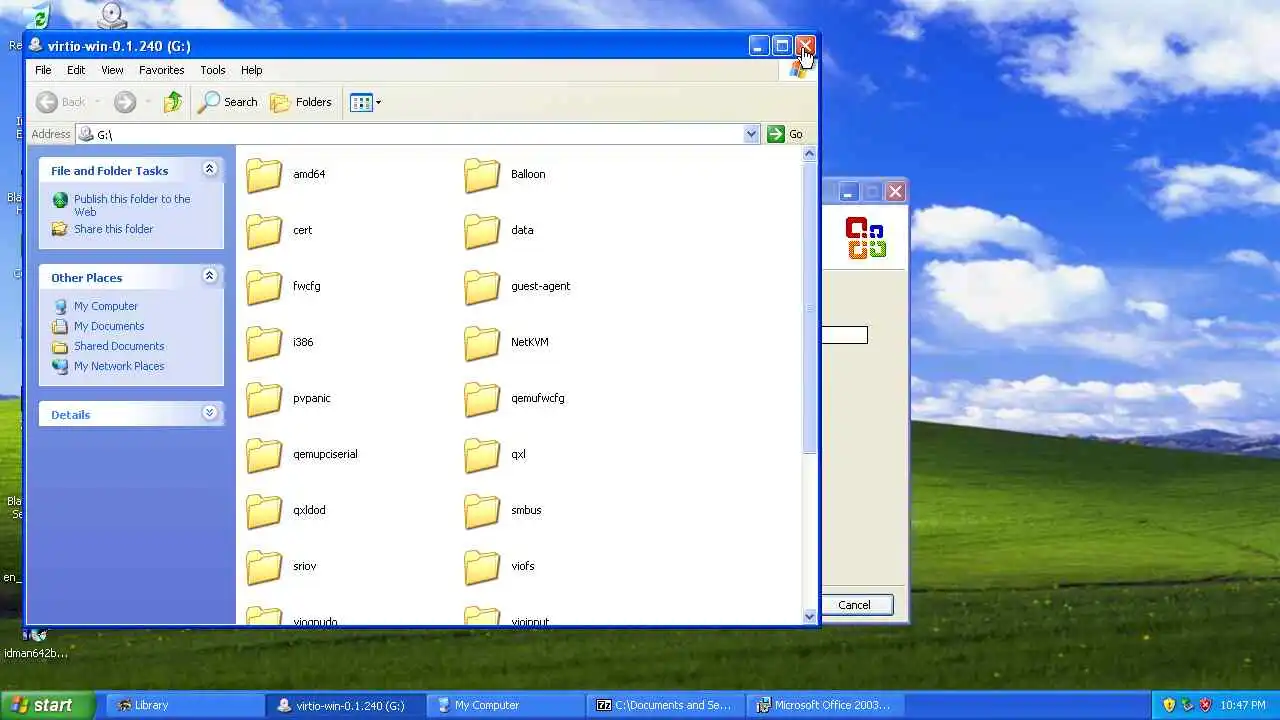
Task: Select the sriov folder icon
Action: (265, 567)
